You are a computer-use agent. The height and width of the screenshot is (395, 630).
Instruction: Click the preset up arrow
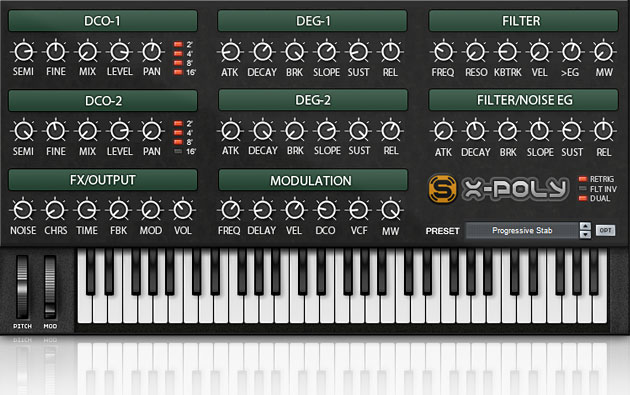pos(585,227)
